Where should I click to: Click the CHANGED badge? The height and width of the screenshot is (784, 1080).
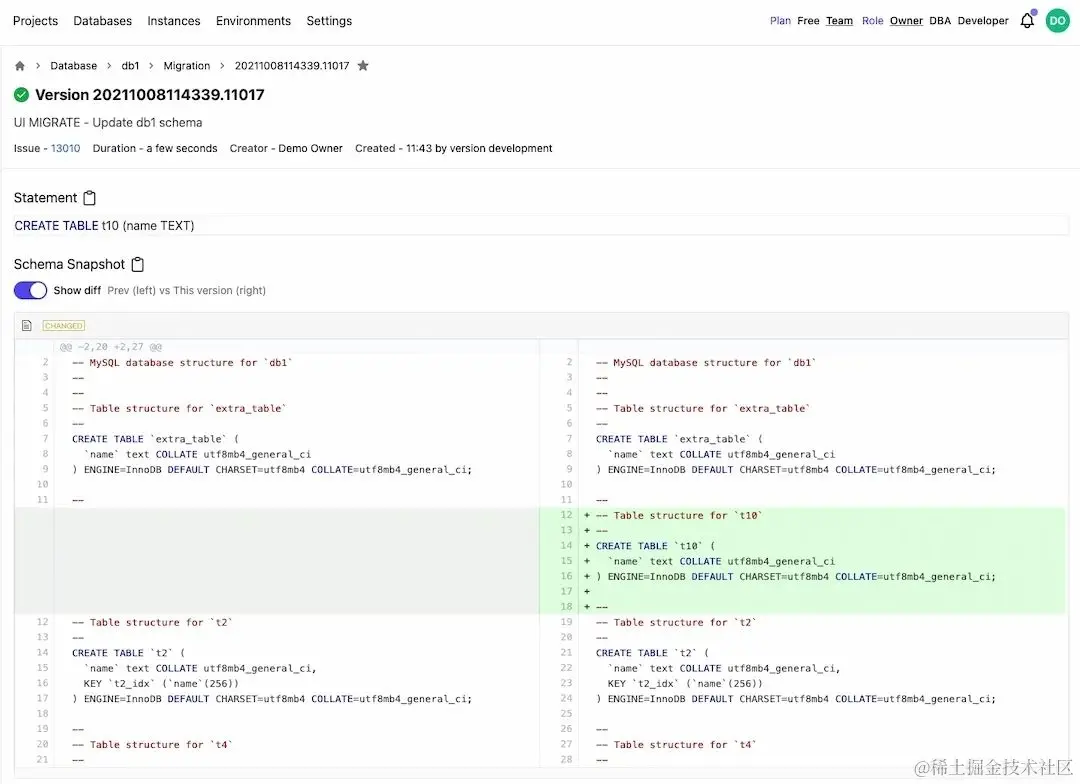[63, 325]
